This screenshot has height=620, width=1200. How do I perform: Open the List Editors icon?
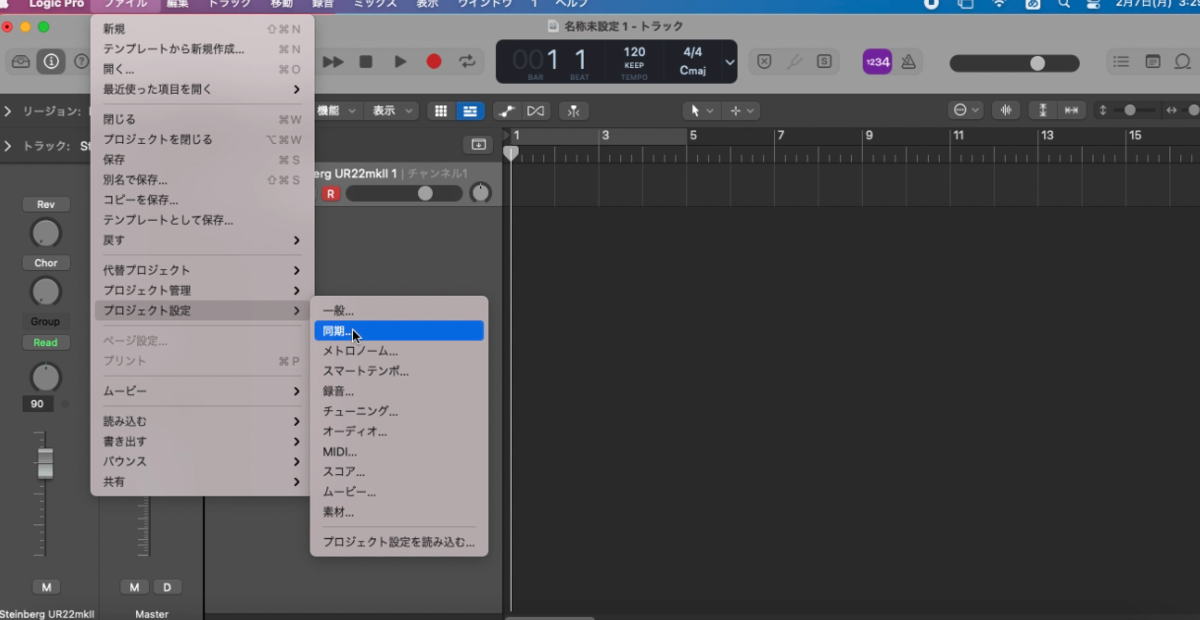(1121, 61)
